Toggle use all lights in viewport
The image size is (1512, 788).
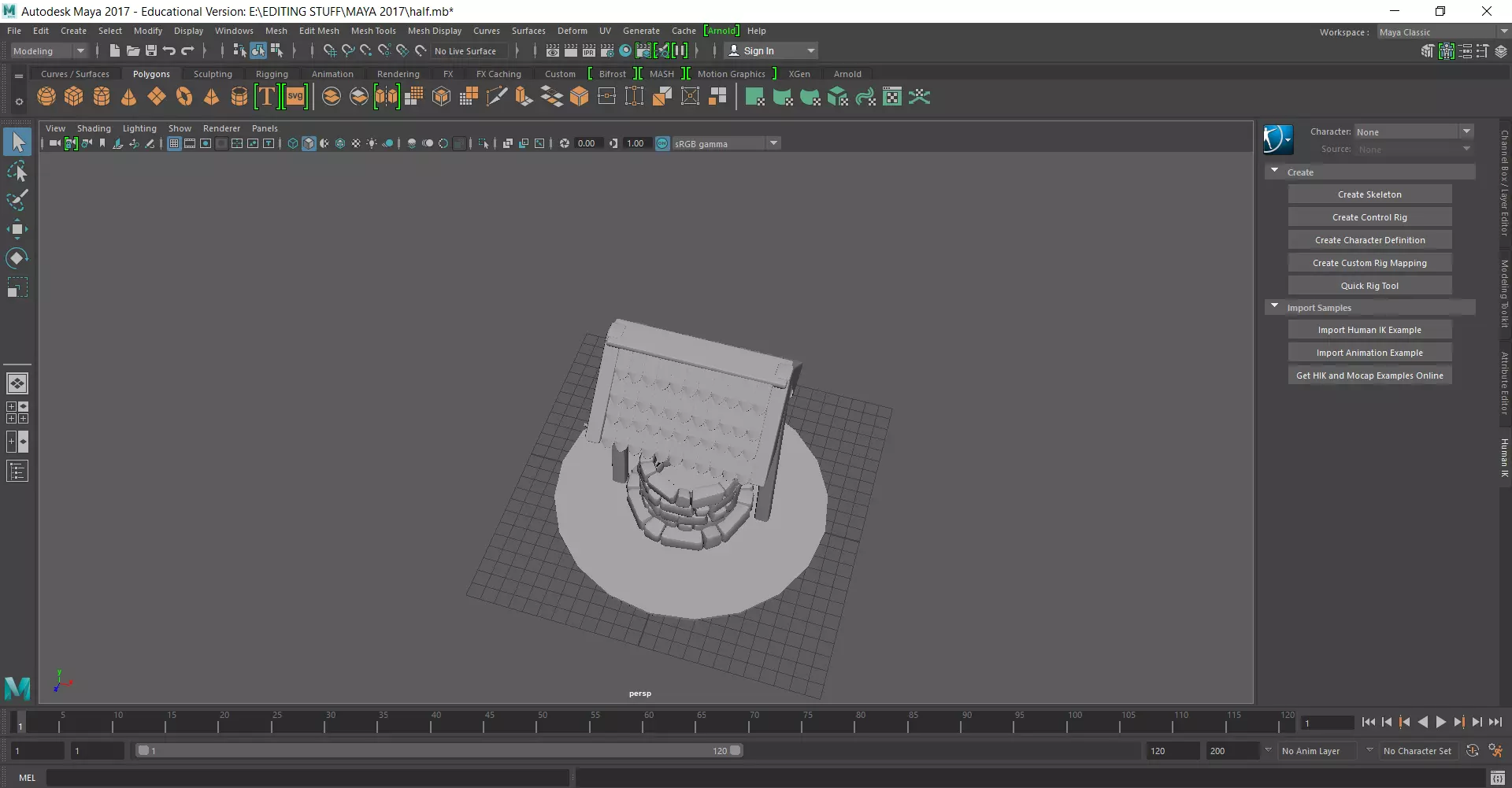[372, 143]
